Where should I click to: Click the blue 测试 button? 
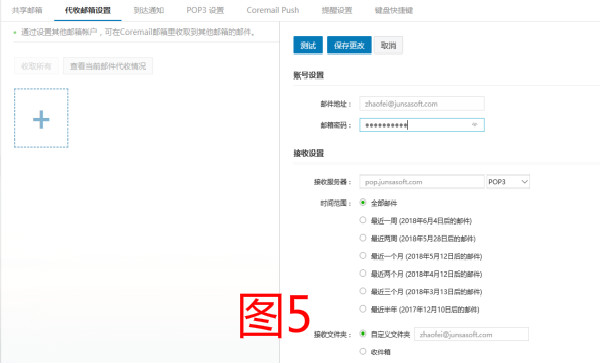click(308, 45)
